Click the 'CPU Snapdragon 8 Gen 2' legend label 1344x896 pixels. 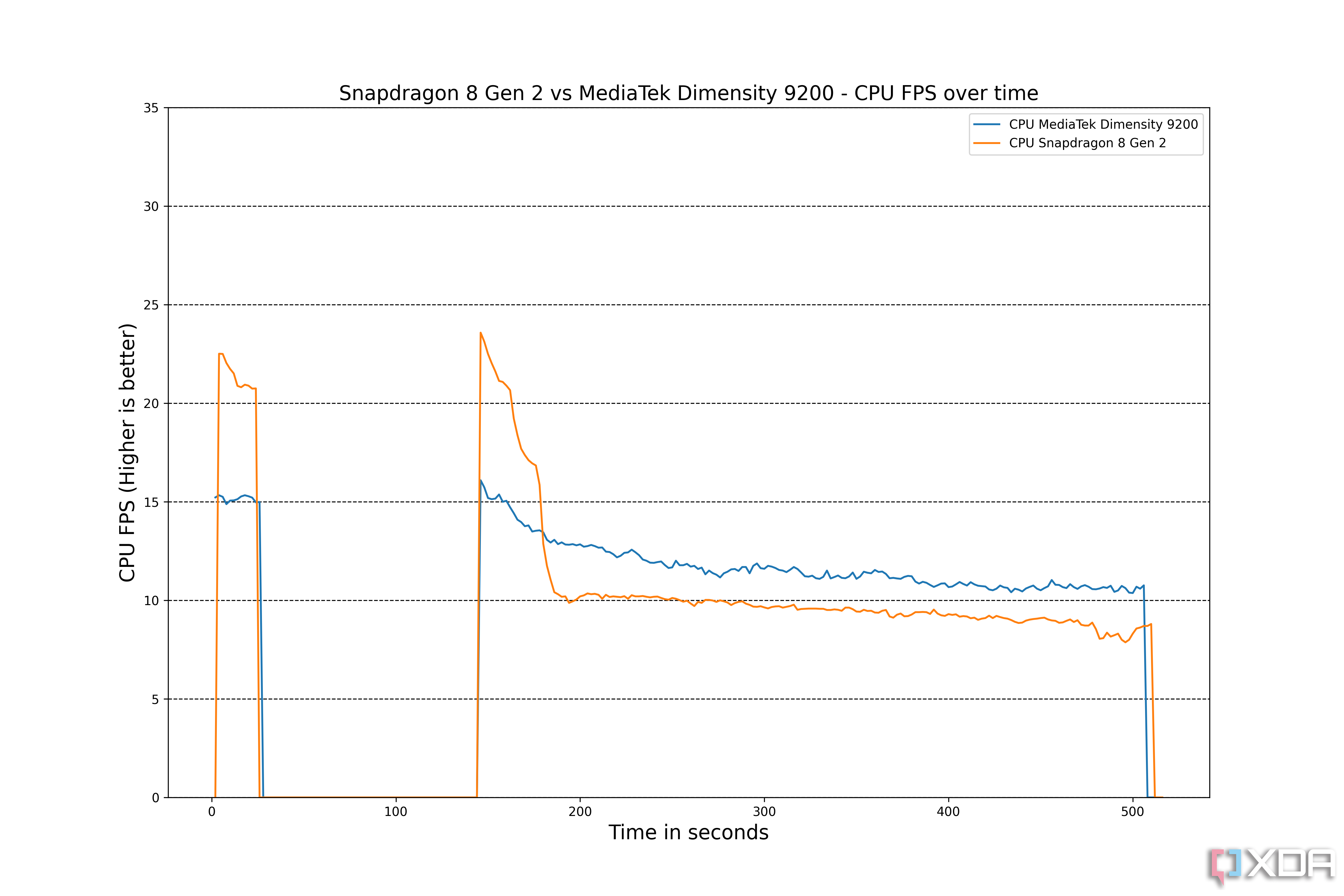1087,143
